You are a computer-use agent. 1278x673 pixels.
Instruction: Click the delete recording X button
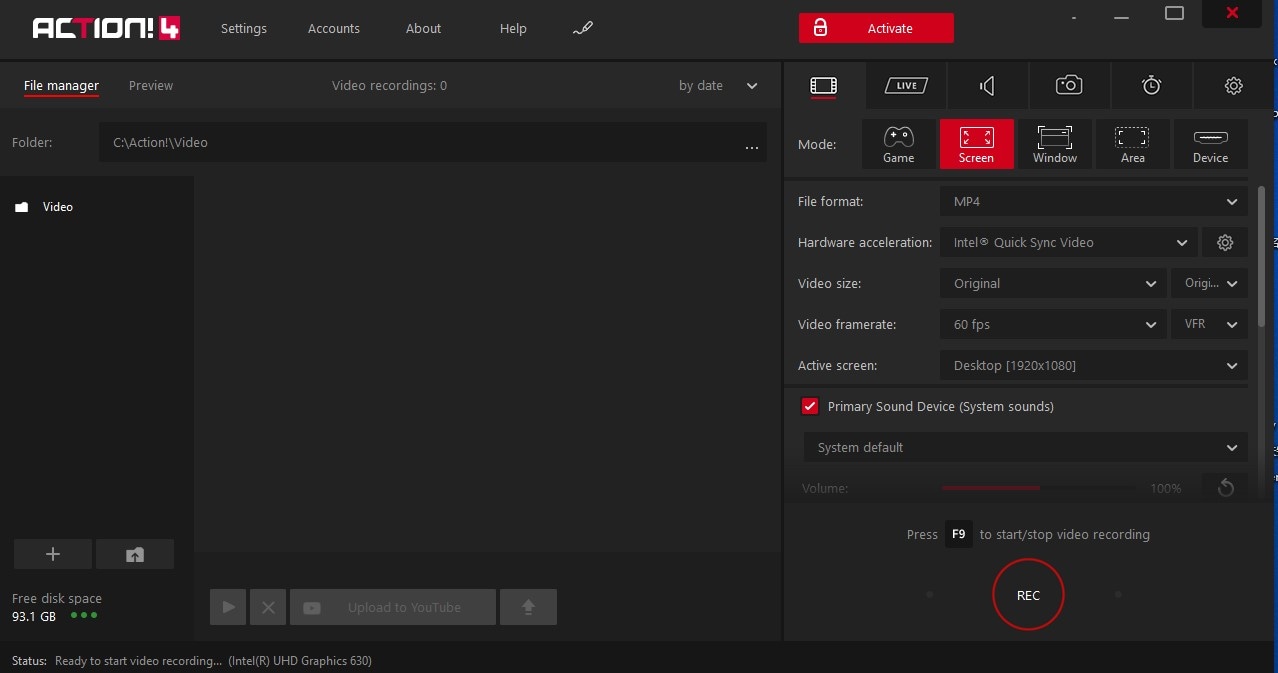coord(268,607)
